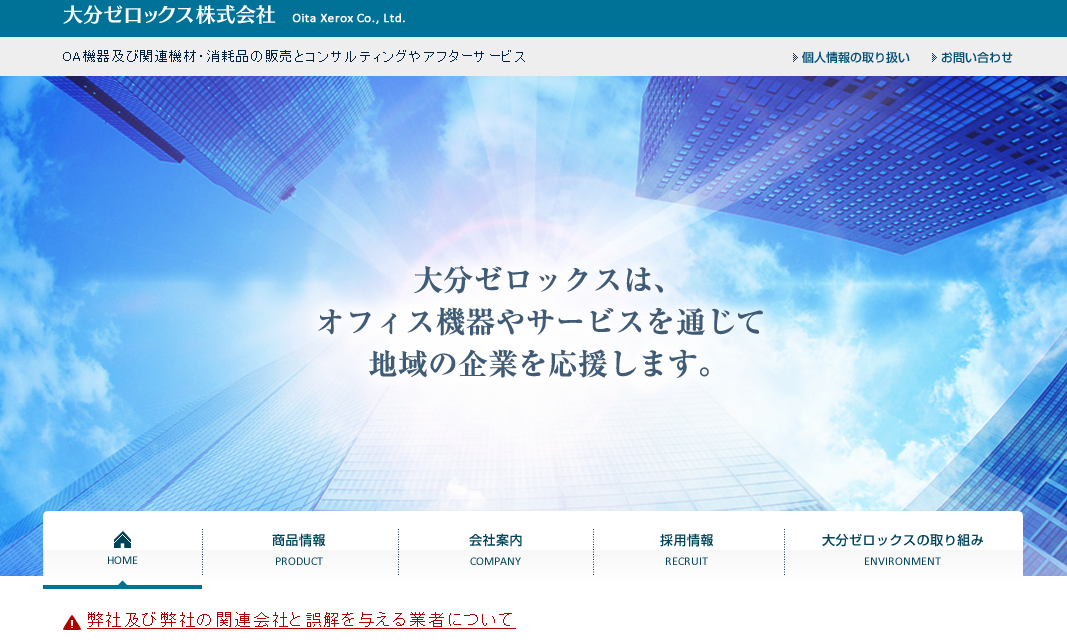
Task: Select the HOME text label in the navigation
Action: click(x=122, y=560)
